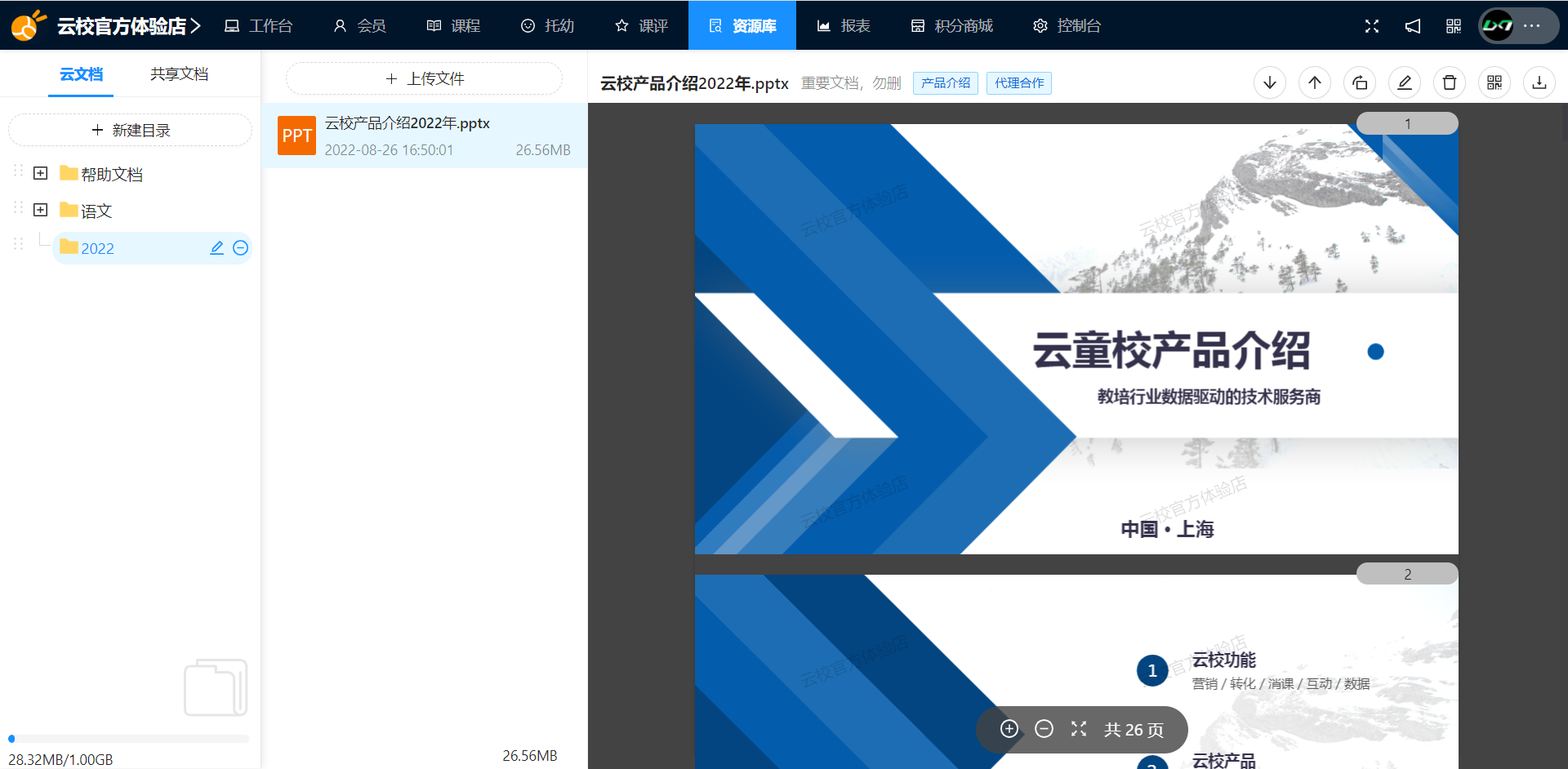Screen dimensions: 1568x769
Task: Open the 课评 menu
Action: [641, 26]
